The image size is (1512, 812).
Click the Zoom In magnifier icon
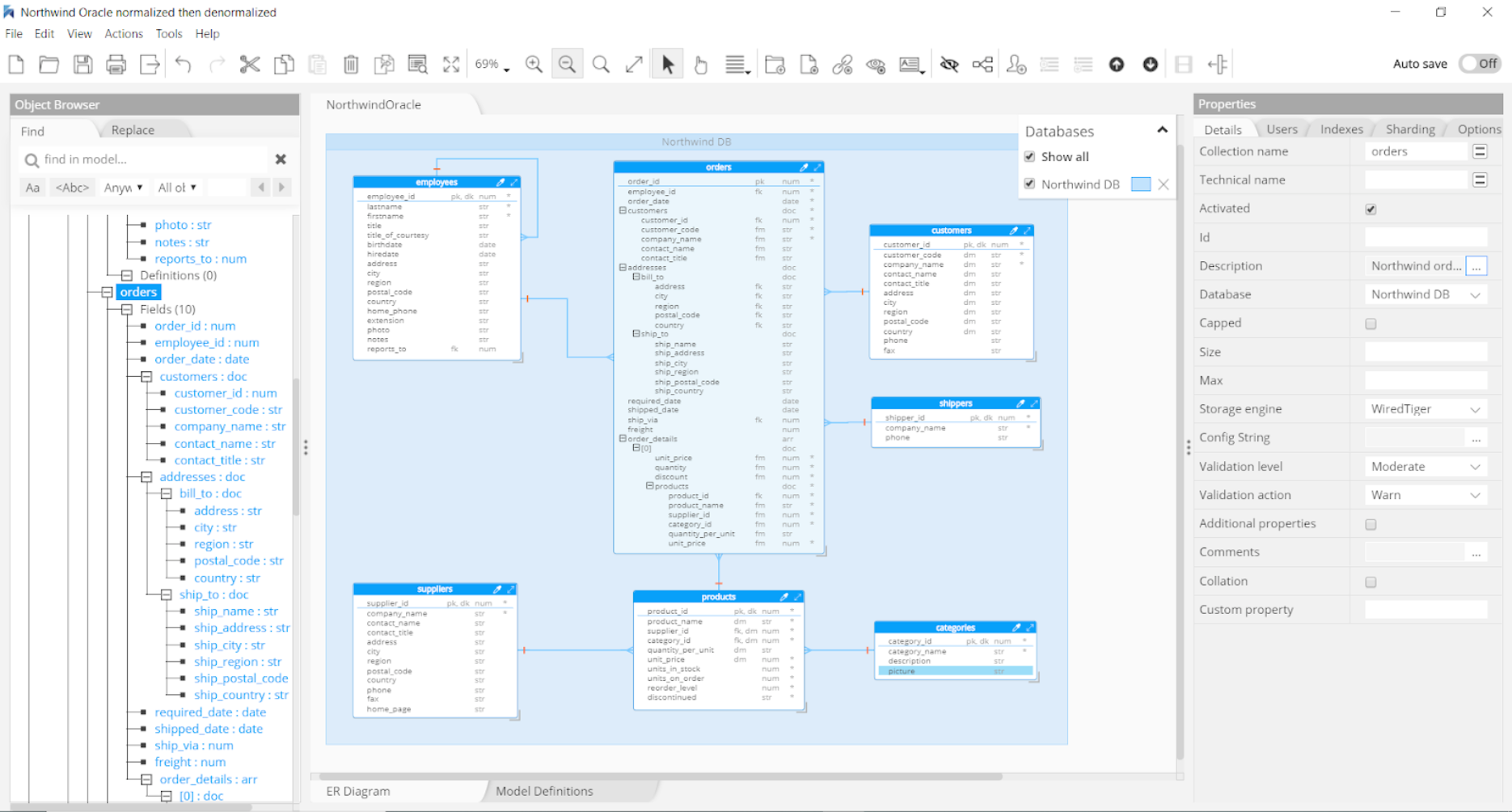[534, 64]
